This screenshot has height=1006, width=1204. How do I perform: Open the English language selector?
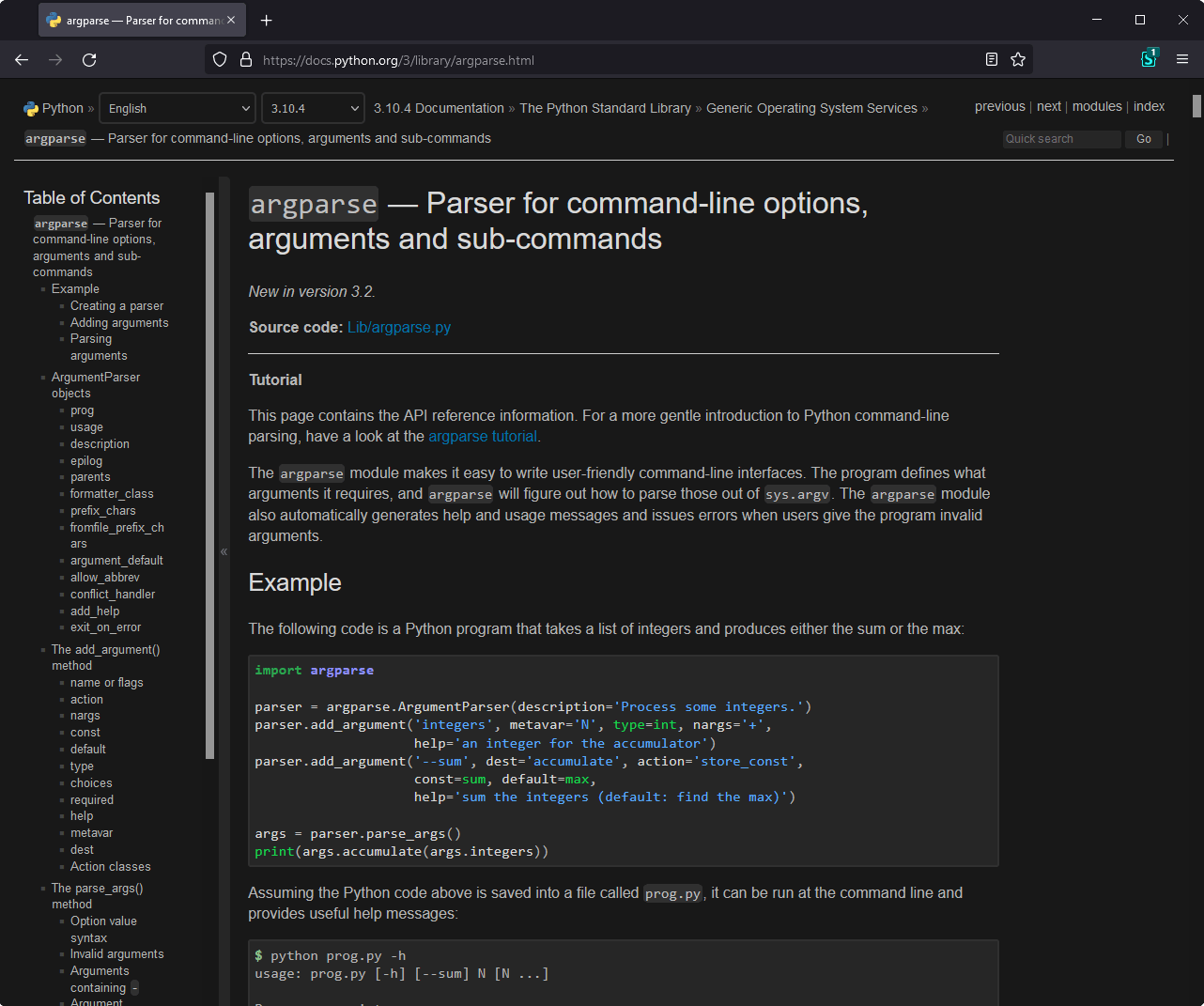[177, 107]
